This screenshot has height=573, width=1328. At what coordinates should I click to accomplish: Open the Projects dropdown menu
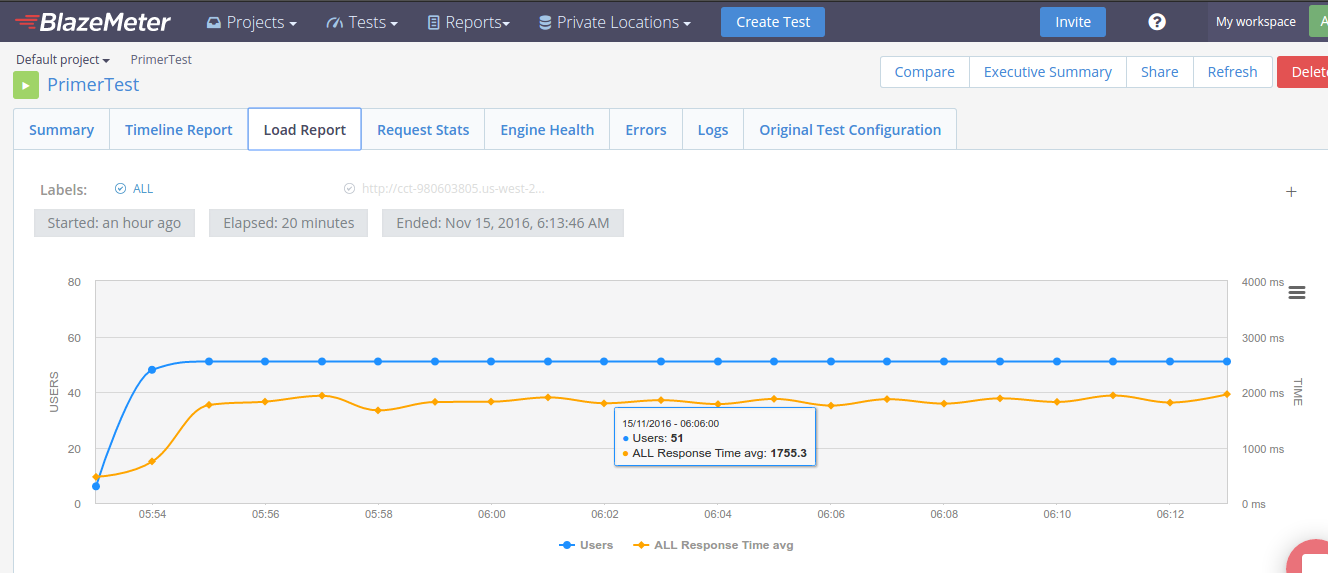click(251, 22)
